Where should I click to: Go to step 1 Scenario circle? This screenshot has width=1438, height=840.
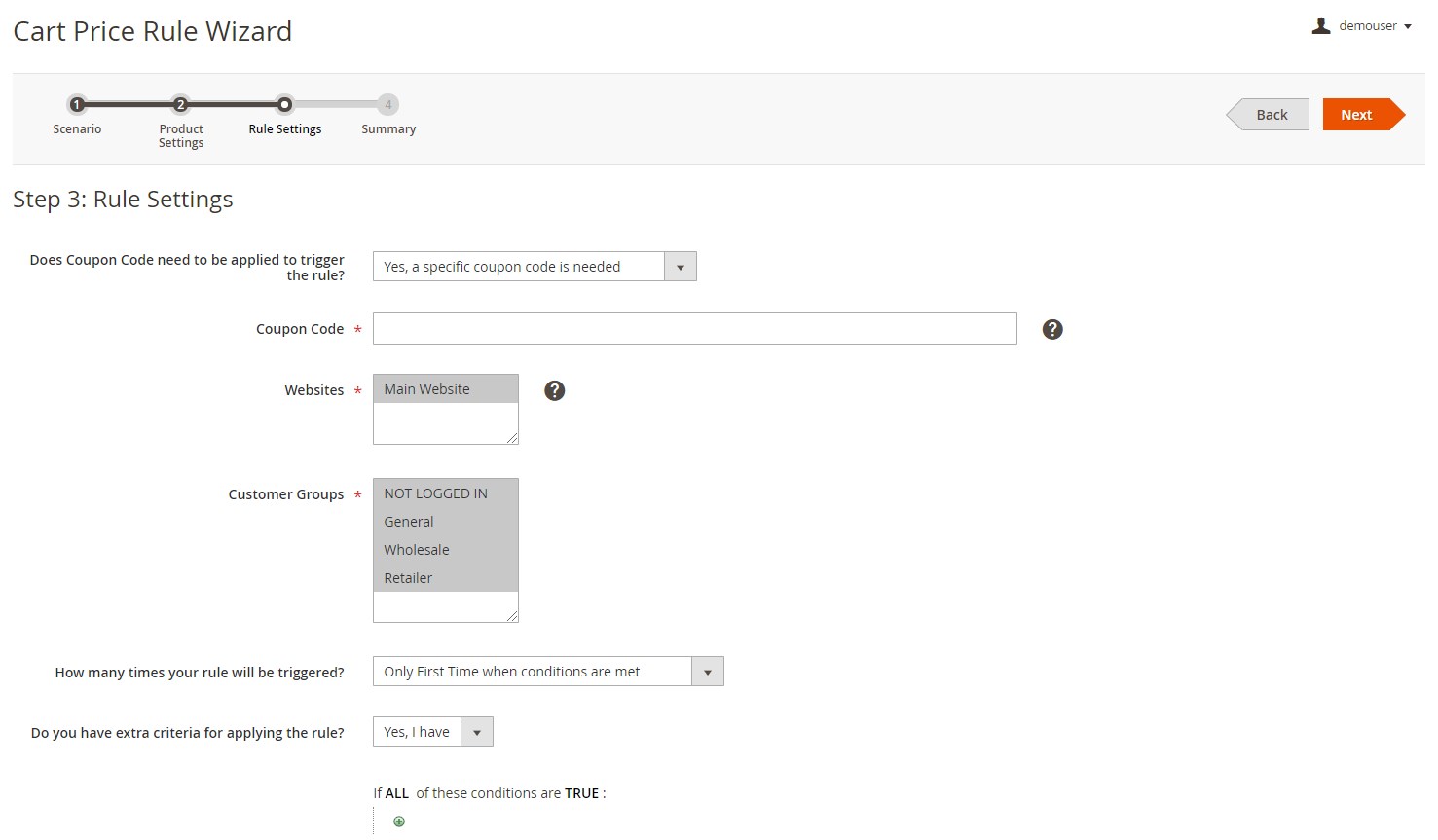[77, 105]
